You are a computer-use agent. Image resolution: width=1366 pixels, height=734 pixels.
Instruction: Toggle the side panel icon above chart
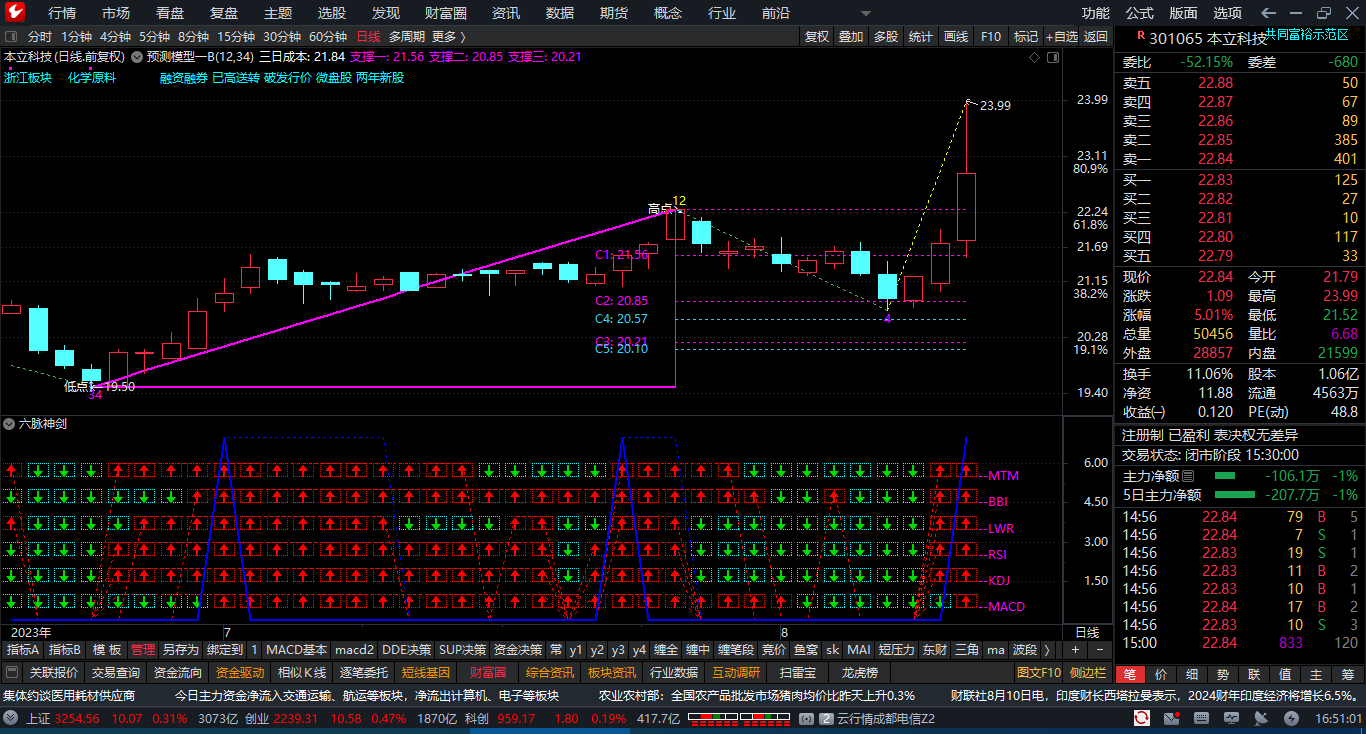[x=1052, y=58]
